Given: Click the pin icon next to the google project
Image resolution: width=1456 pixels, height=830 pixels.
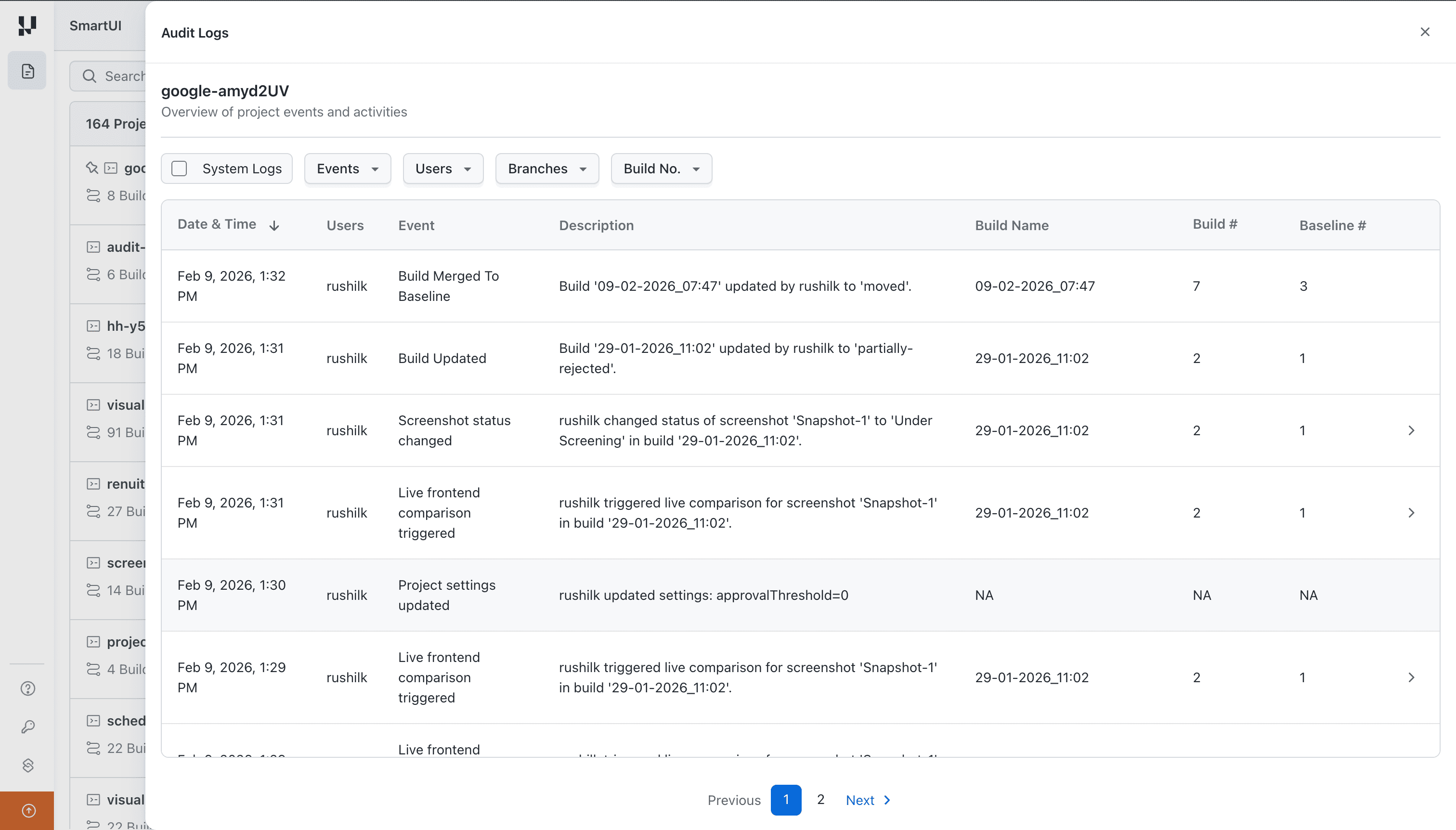Looking at the screenshot, I should coord(92,168).
